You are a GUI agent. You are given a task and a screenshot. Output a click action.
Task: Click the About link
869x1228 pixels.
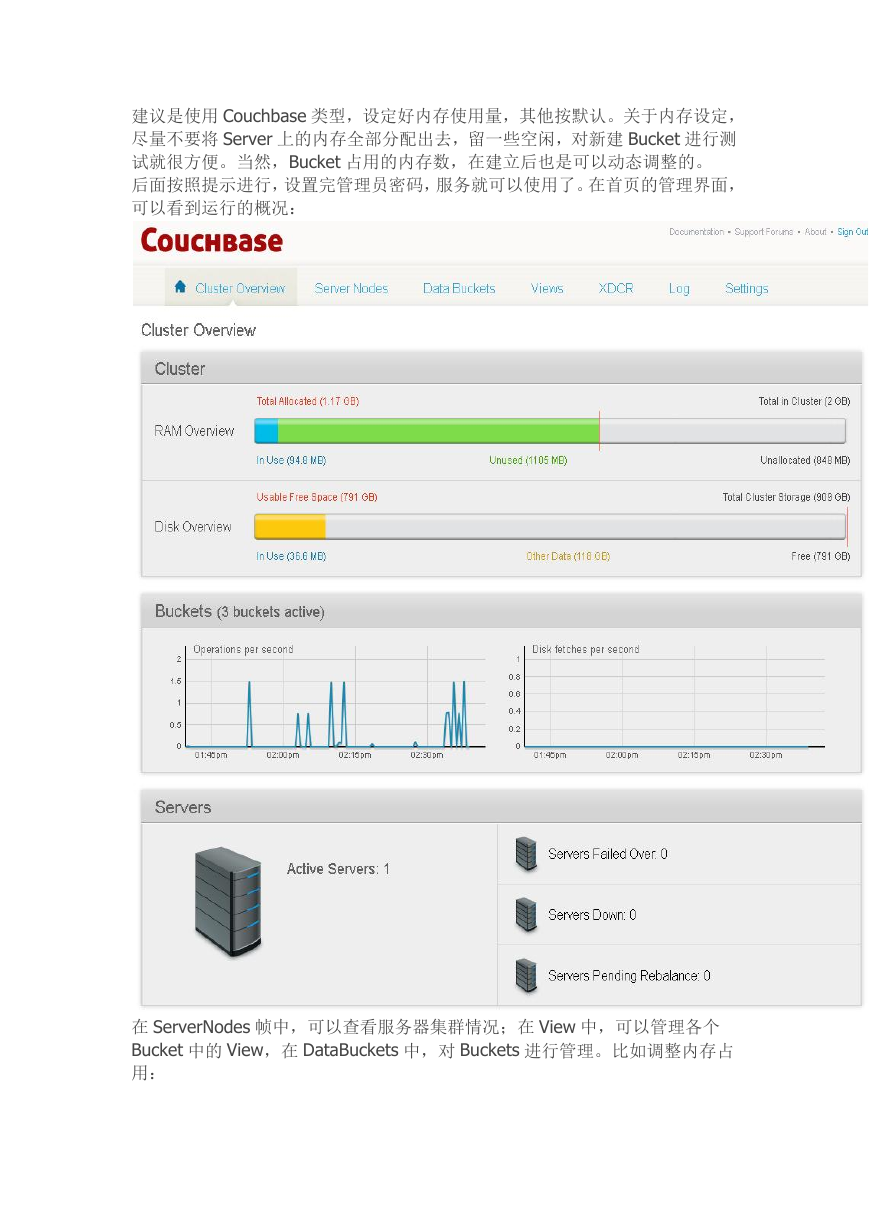(x=816, y=232)
